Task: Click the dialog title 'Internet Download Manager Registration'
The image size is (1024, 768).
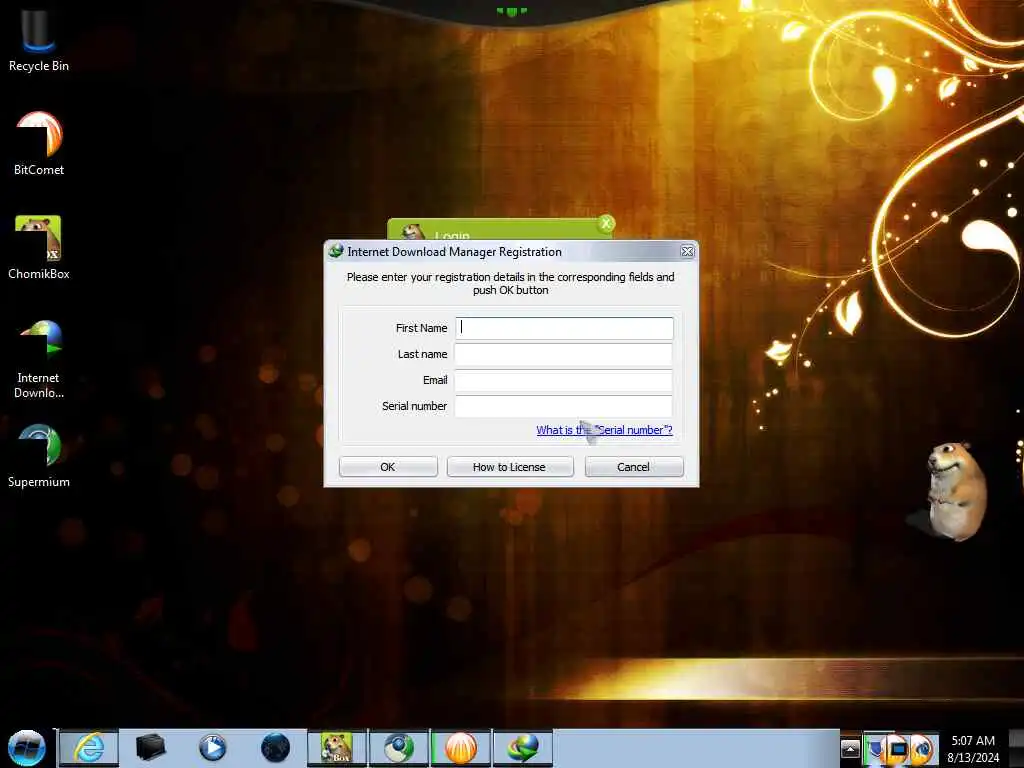Action: 455,251
